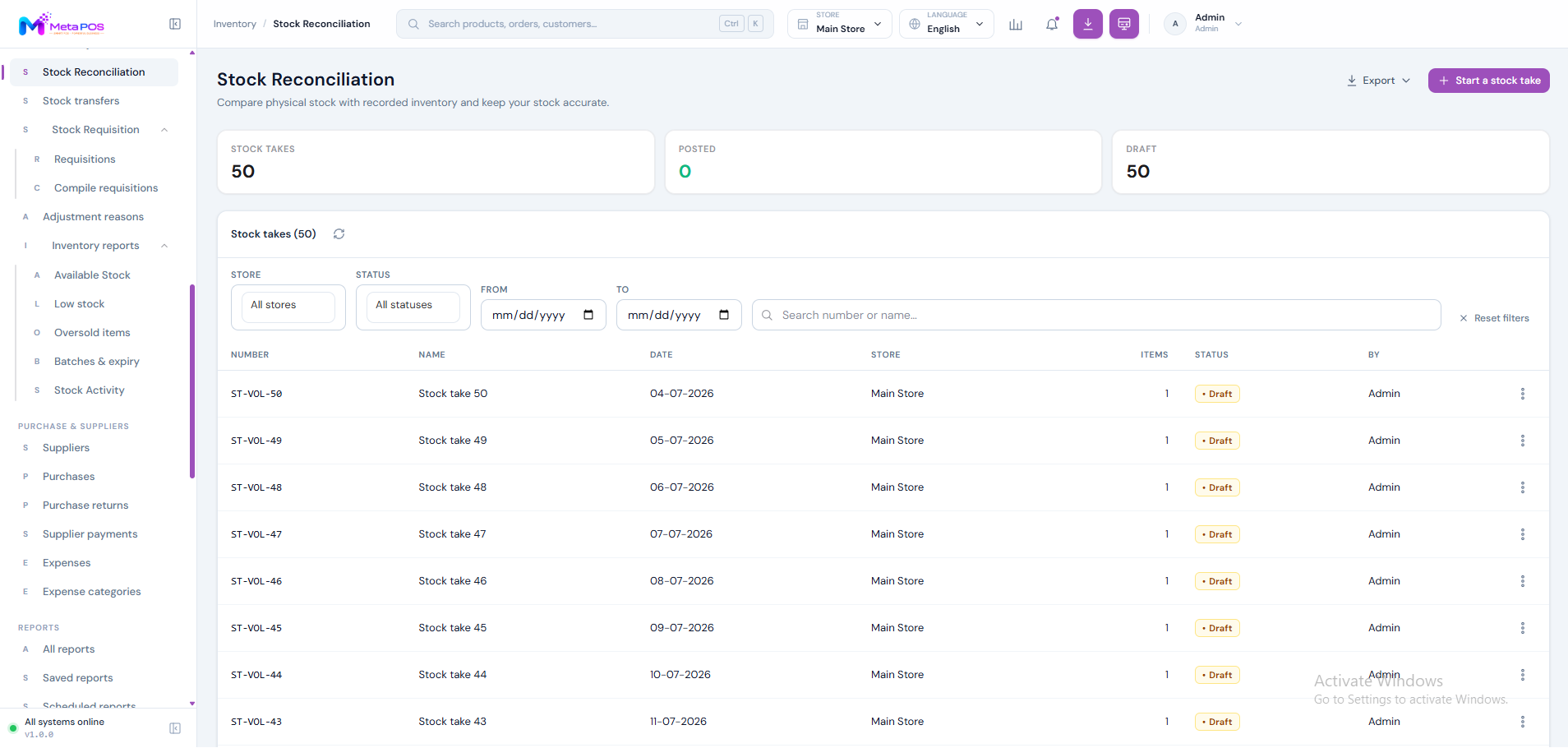Open Suppliers page
The image size is (1568, 748).
(x=66, y=448)
